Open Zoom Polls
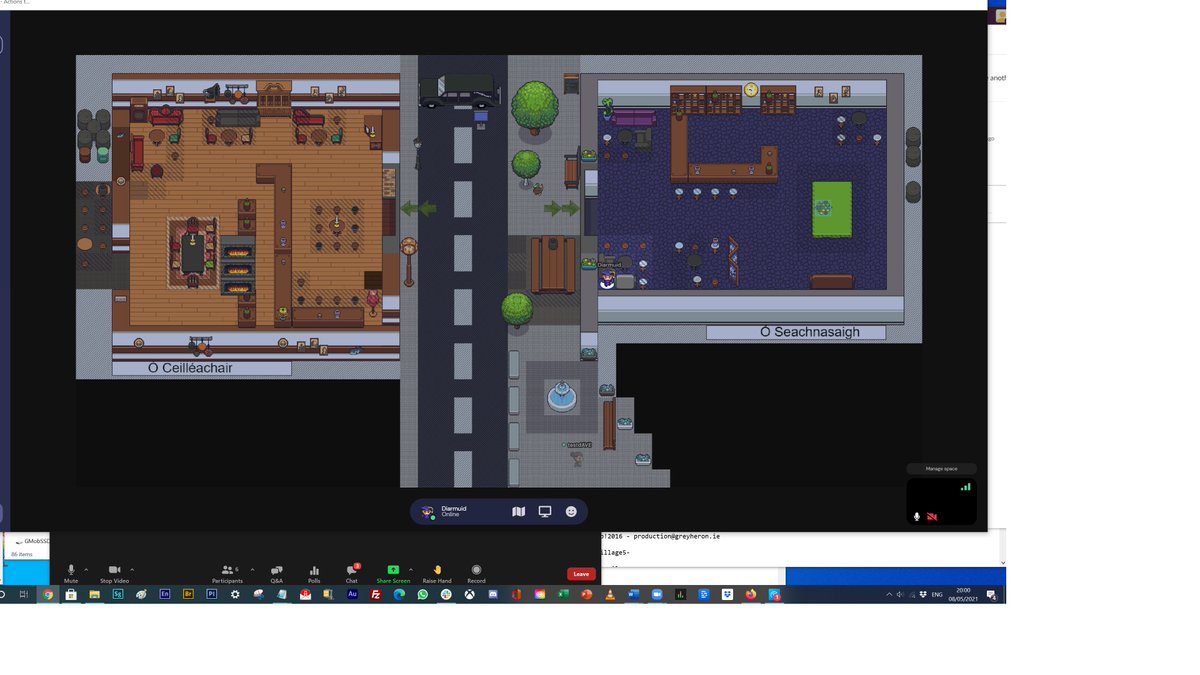The width and height of the screenshot is (1200, 675). pos(314,573)
